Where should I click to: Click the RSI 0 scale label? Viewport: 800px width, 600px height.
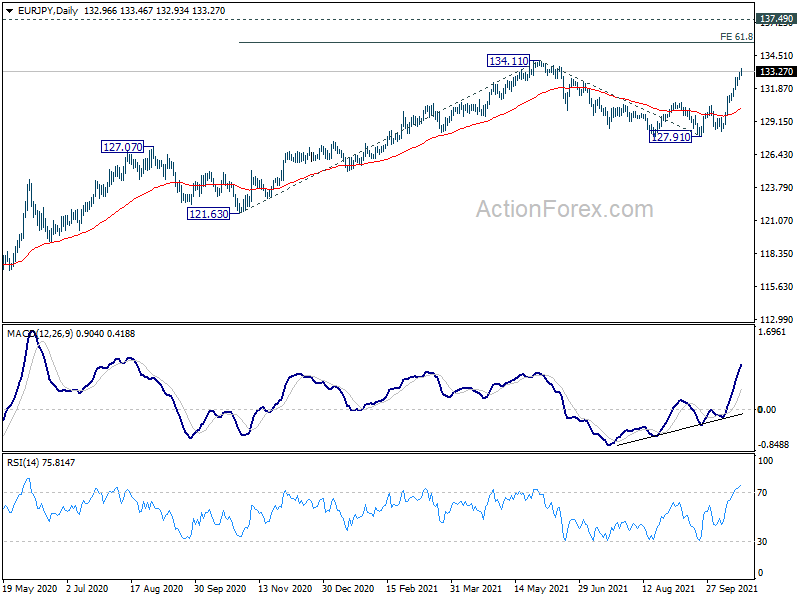pyautogui.click(x=760, y=572)
